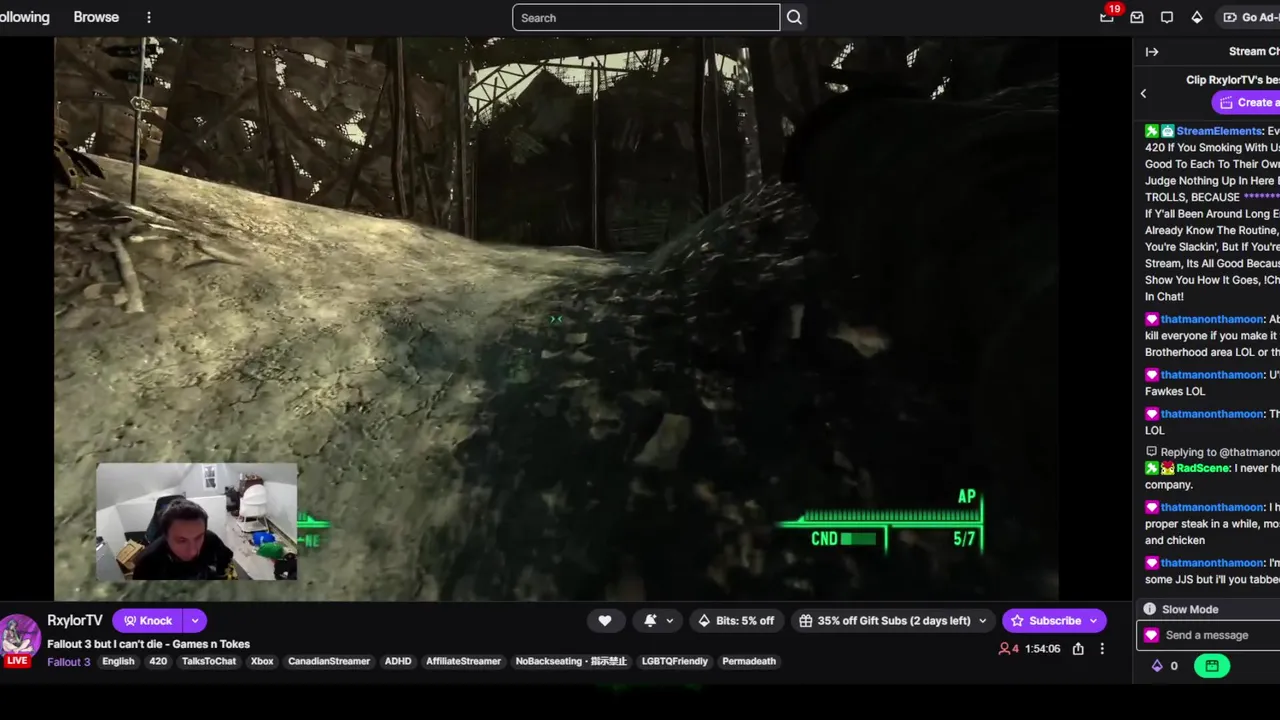Select the AffiliateStreamer tag
The image size is (1280, 720).
pos(463,661)
